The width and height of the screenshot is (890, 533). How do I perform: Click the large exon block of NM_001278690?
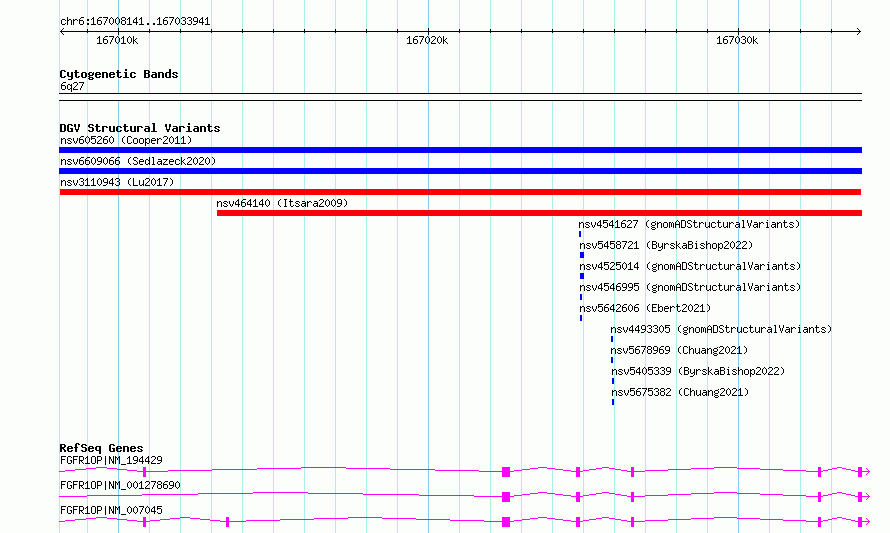click(506, 497)
